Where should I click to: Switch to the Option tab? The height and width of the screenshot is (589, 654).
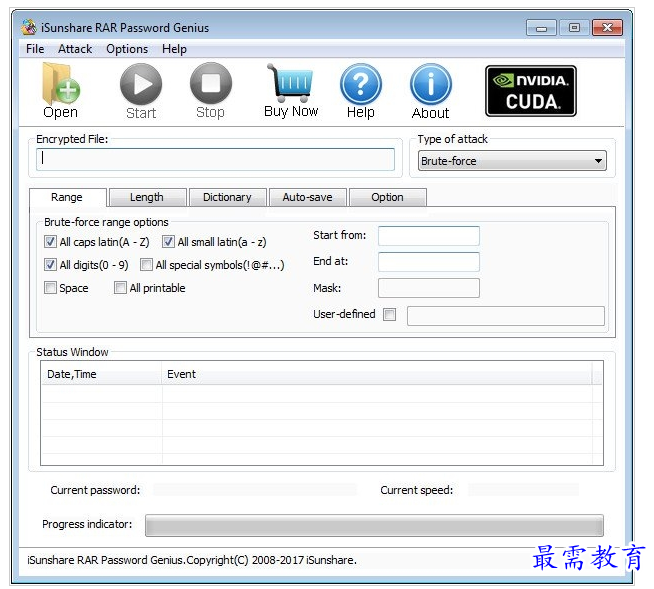click(x=387, y=197)
